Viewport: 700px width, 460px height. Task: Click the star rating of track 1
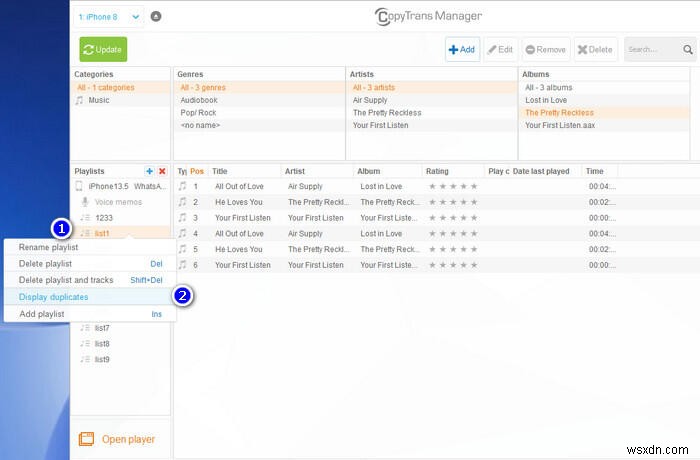tap(453, 186)
